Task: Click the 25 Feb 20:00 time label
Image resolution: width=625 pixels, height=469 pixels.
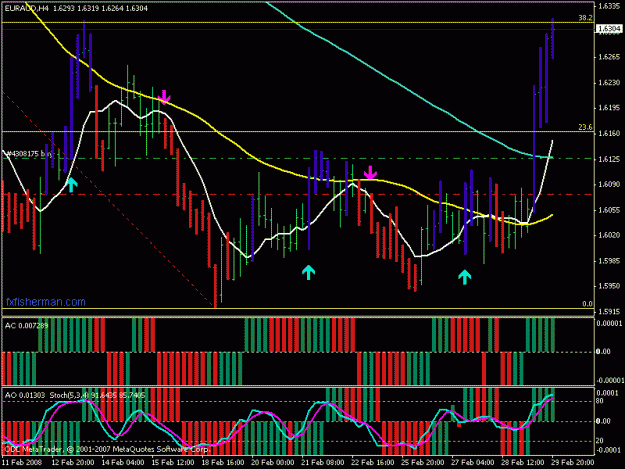Action: [423, 463]
